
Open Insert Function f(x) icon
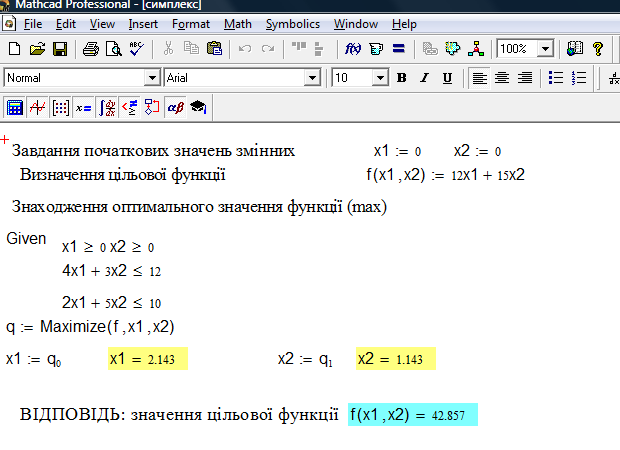tap(353, 49)
